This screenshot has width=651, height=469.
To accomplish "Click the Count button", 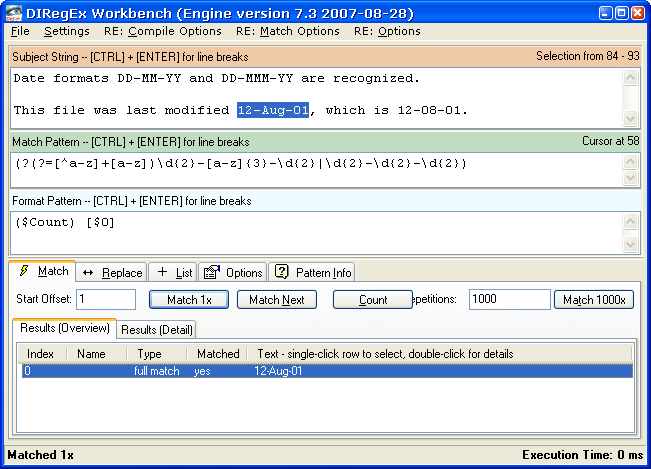I will pos(372,299).
